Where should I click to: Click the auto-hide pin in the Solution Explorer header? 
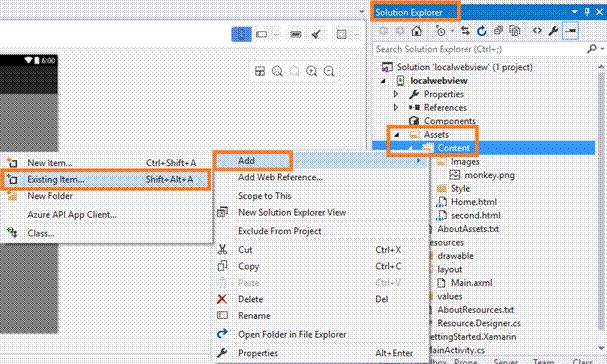point(587,12)
